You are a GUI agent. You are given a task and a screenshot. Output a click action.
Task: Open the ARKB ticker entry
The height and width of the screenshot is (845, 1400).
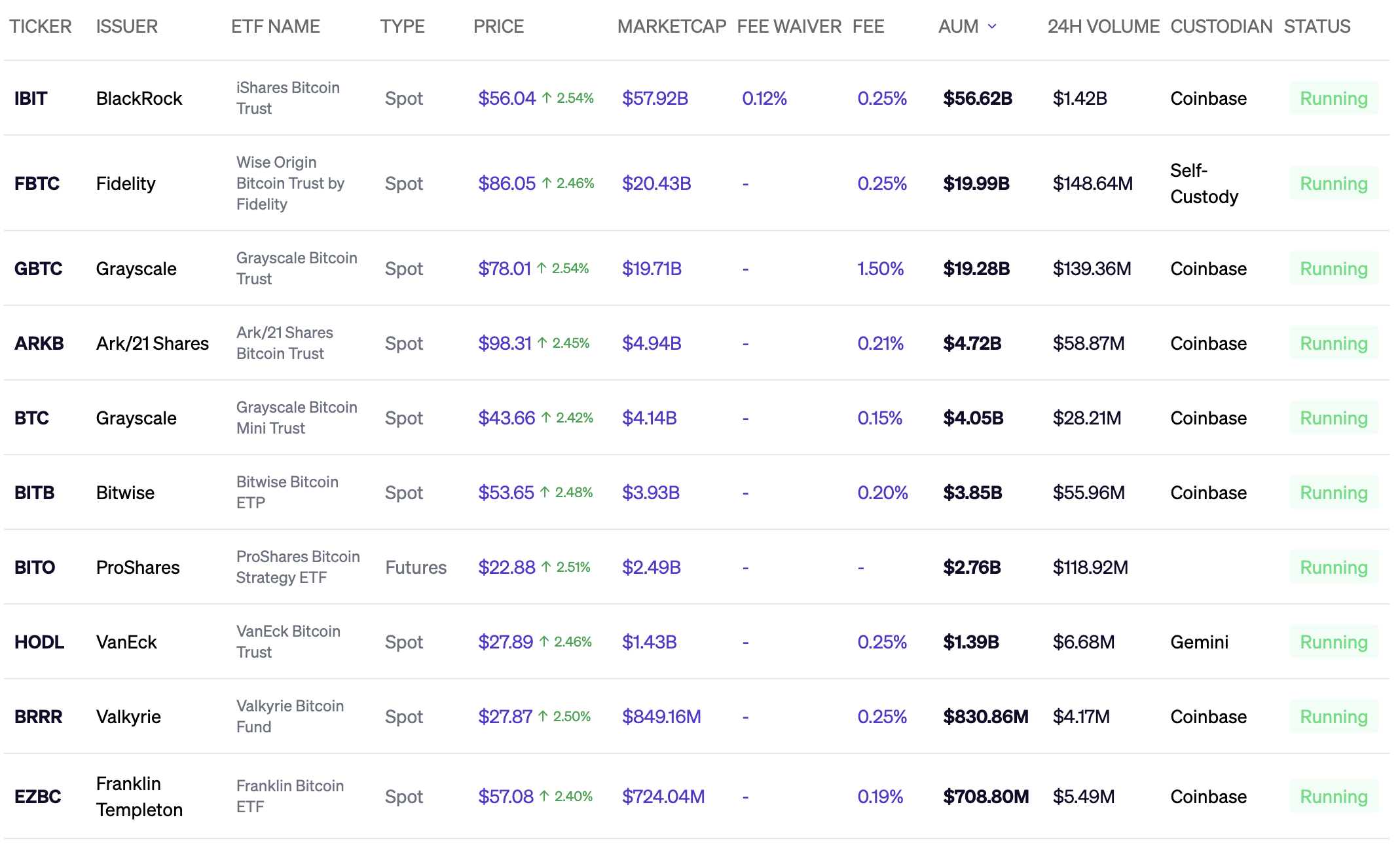pos(39,343)
